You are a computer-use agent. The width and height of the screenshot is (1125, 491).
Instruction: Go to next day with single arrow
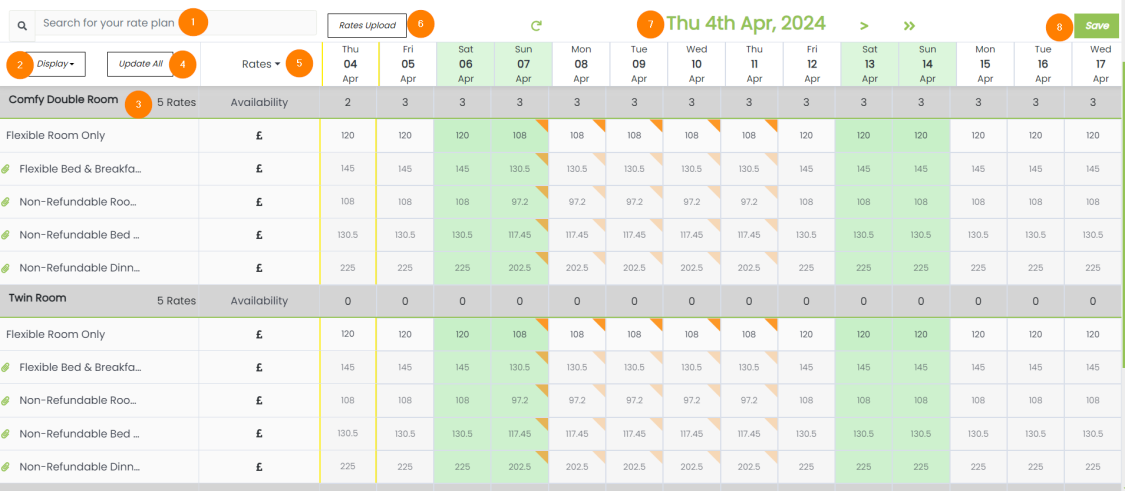(x=864, y=25)
